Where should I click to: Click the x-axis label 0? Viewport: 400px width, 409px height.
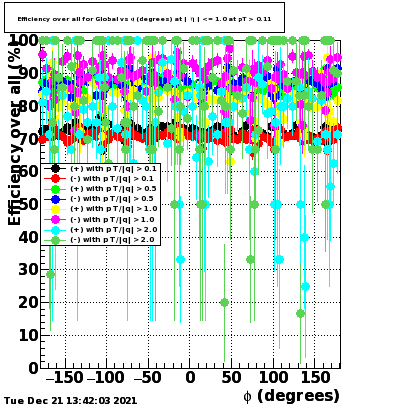190,378
